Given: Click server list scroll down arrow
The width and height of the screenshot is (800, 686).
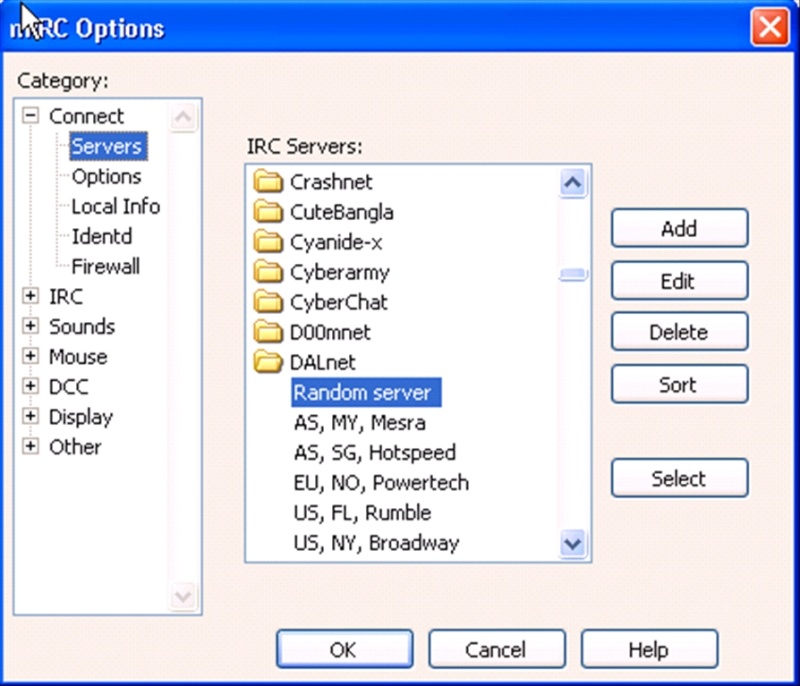Looking at the screenshot, I should click(x=572, y=543).
